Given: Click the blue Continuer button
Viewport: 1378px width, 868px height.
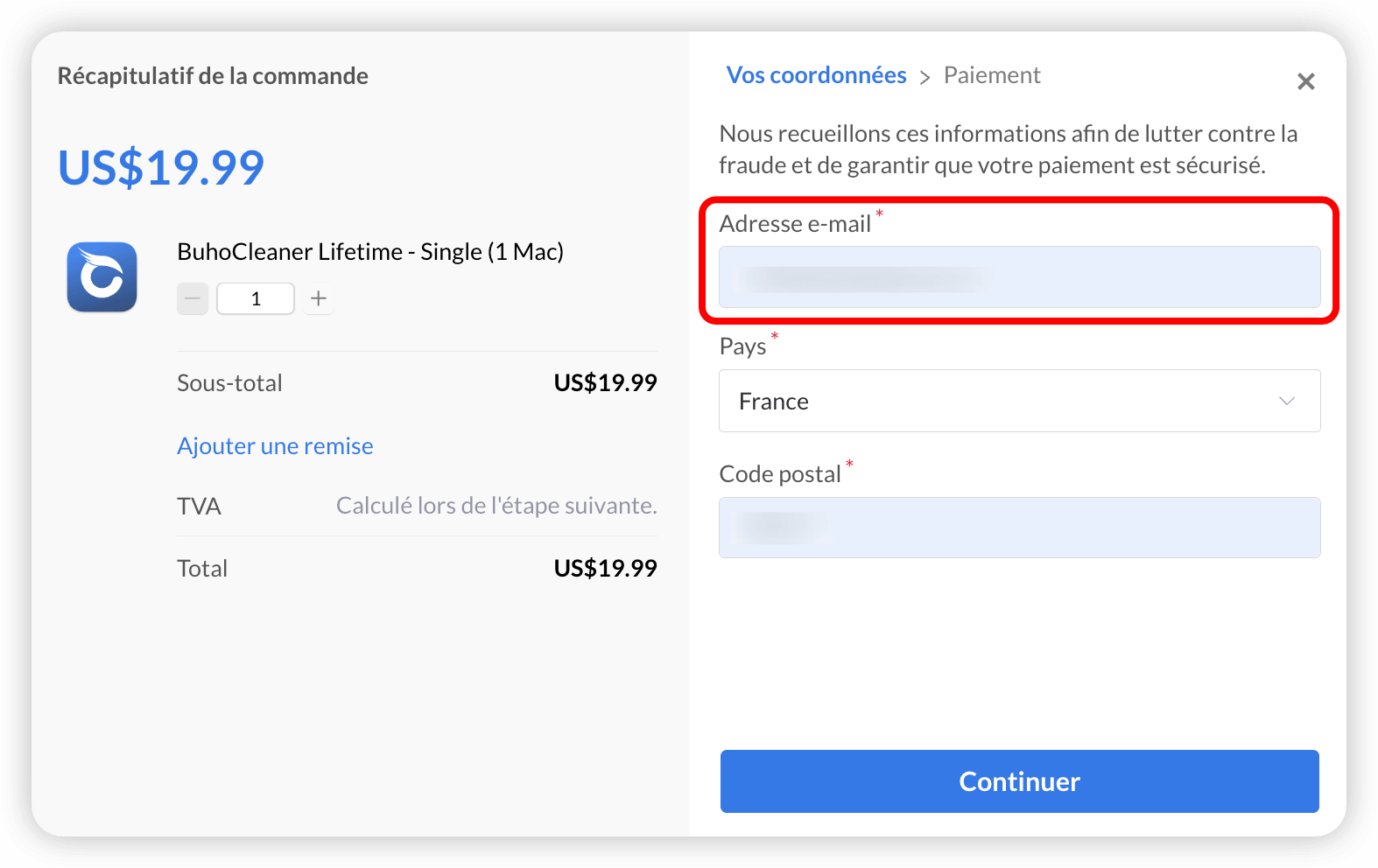Looking at the screenshot, I should click(1020, 781).
